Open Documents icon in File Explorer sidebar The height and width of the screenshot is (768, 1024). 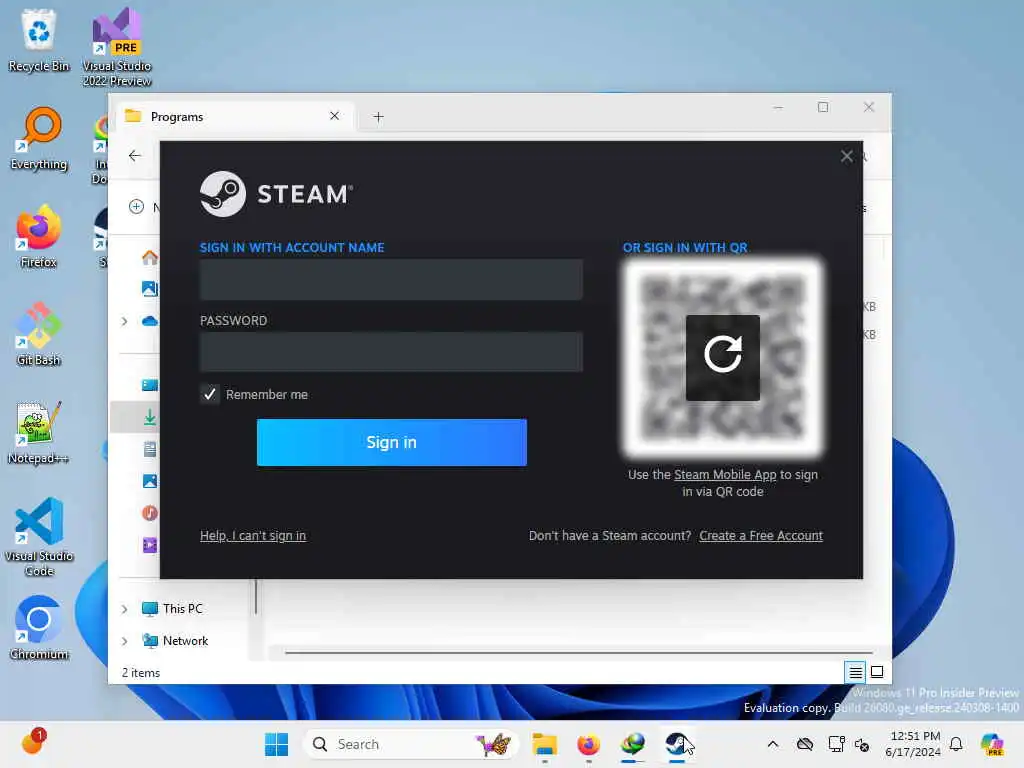[150, 449]
